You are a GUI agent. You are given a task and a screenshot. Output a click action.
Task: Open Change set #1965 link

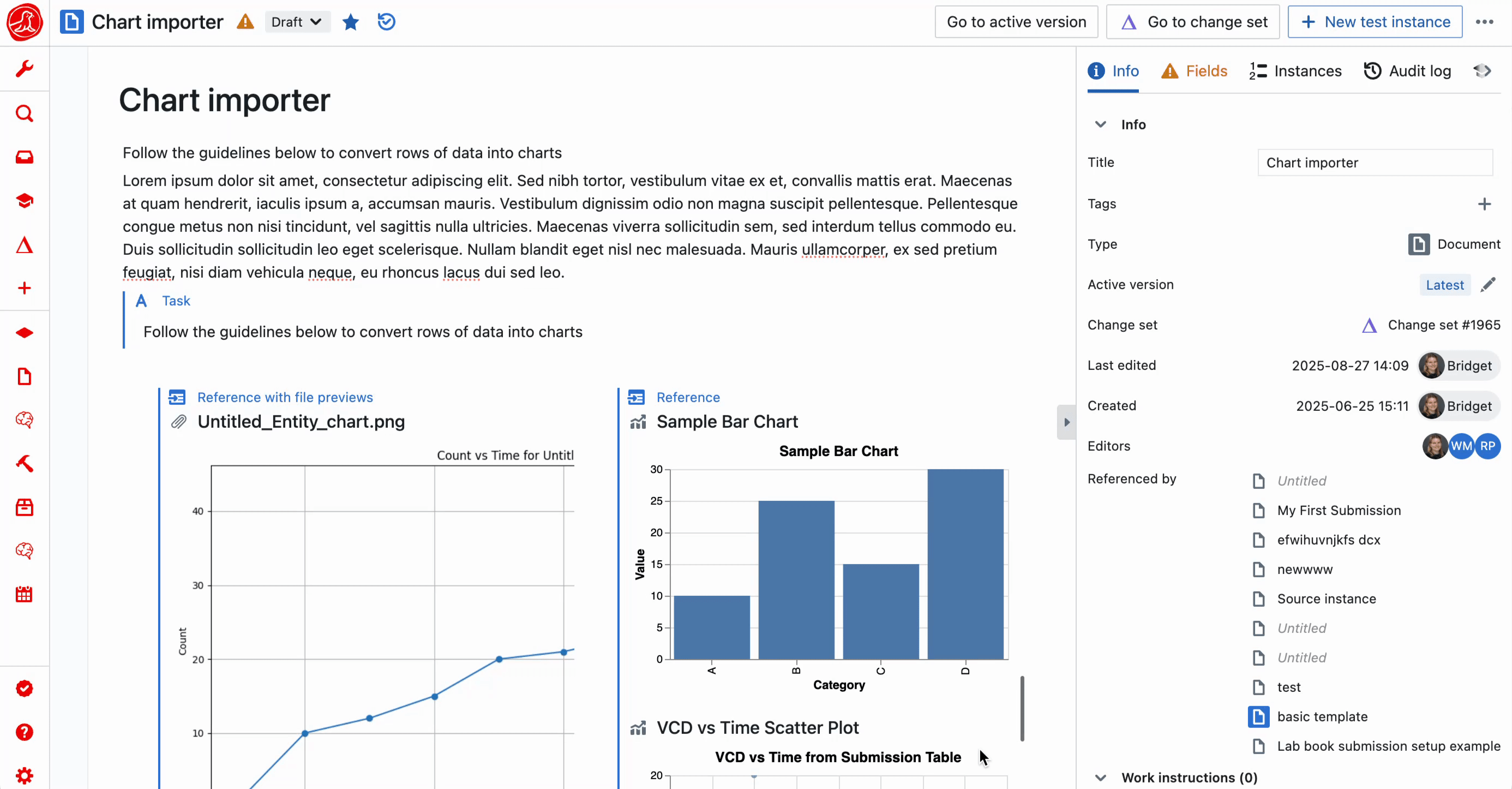[x=1443, y=325]
